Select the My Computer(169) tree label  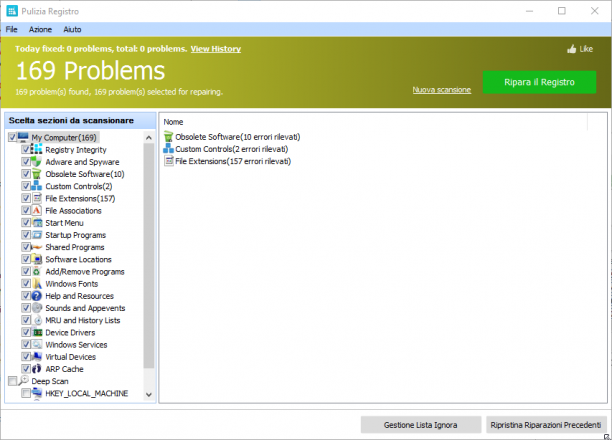(x=64, y=137)
